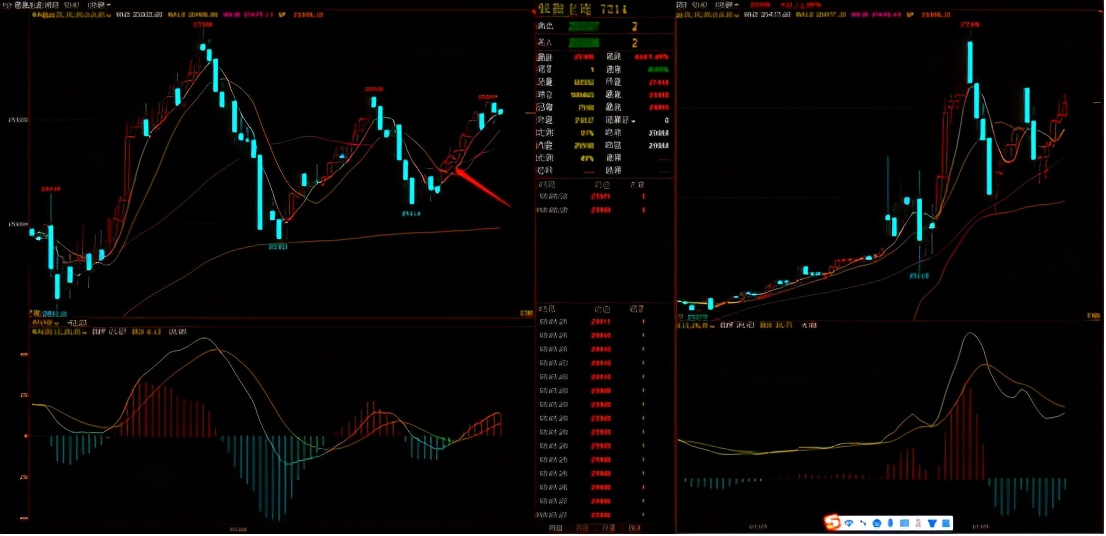Open the period dropdown above left chart
1106x536 pixels.
(99, 5)
